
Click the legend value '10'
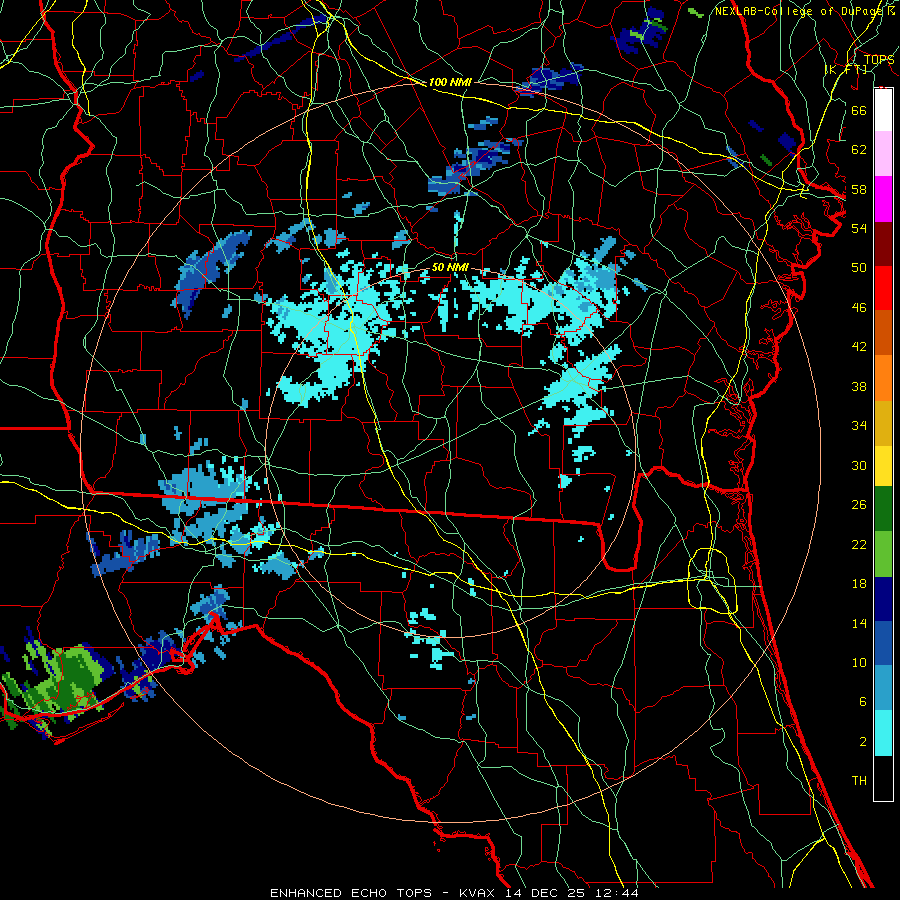coord(859,662)
